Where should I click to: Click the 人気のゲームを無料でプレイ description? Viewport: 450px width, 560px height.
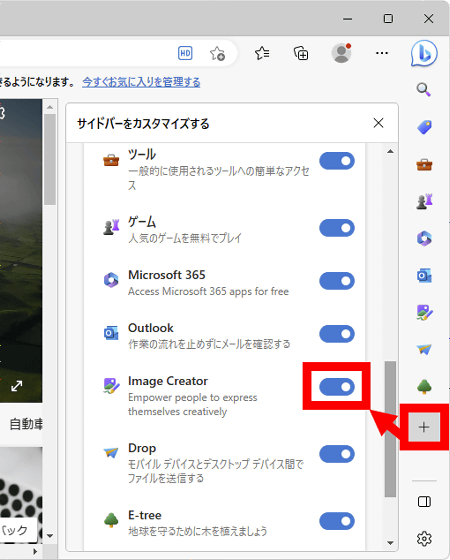pyautogui.click(x=185, y=238)
